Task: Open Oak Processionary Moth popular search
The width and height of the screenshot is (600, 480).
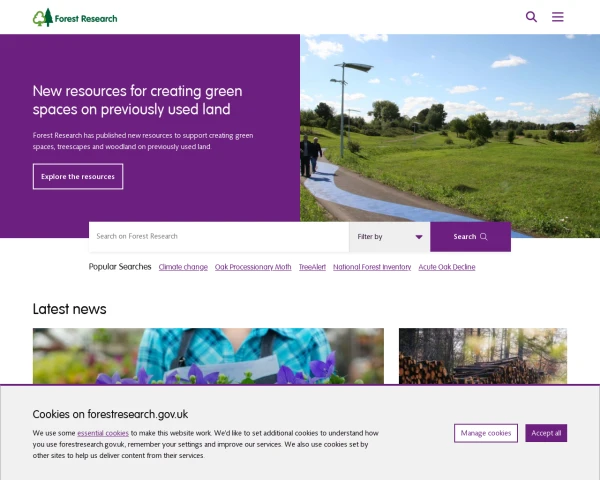Action: coord(253,268)
